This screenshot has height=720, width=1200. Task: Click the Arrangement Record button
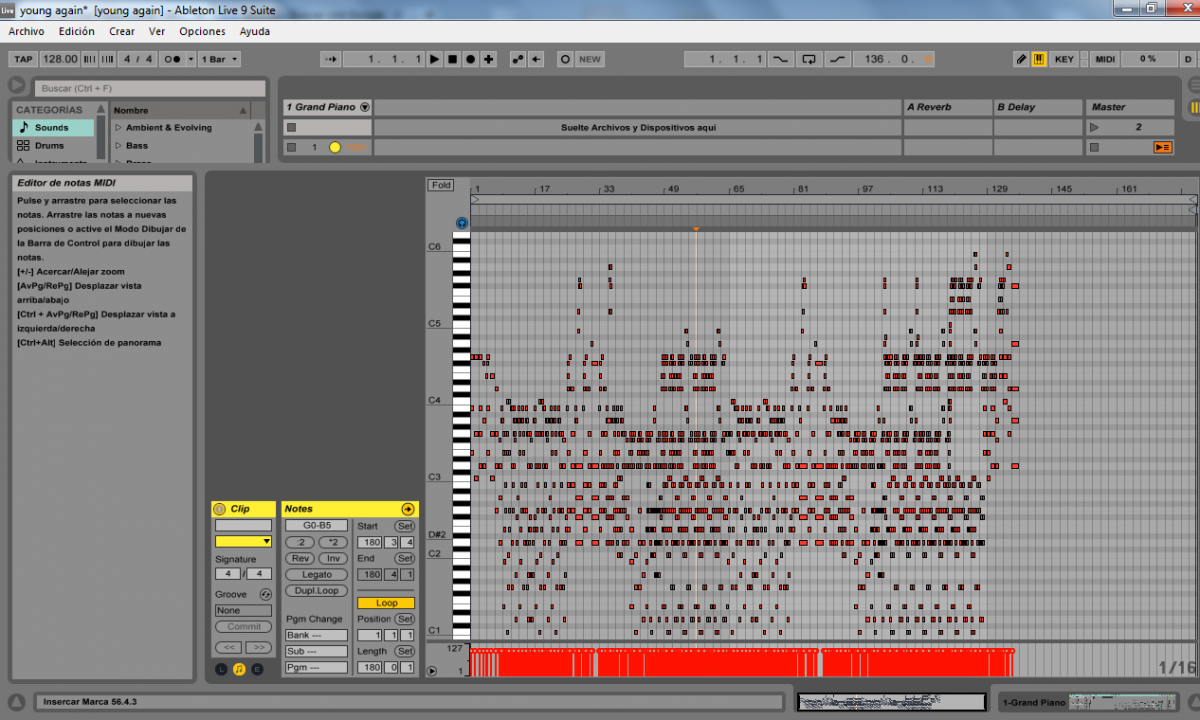click(x=470, y=59)
